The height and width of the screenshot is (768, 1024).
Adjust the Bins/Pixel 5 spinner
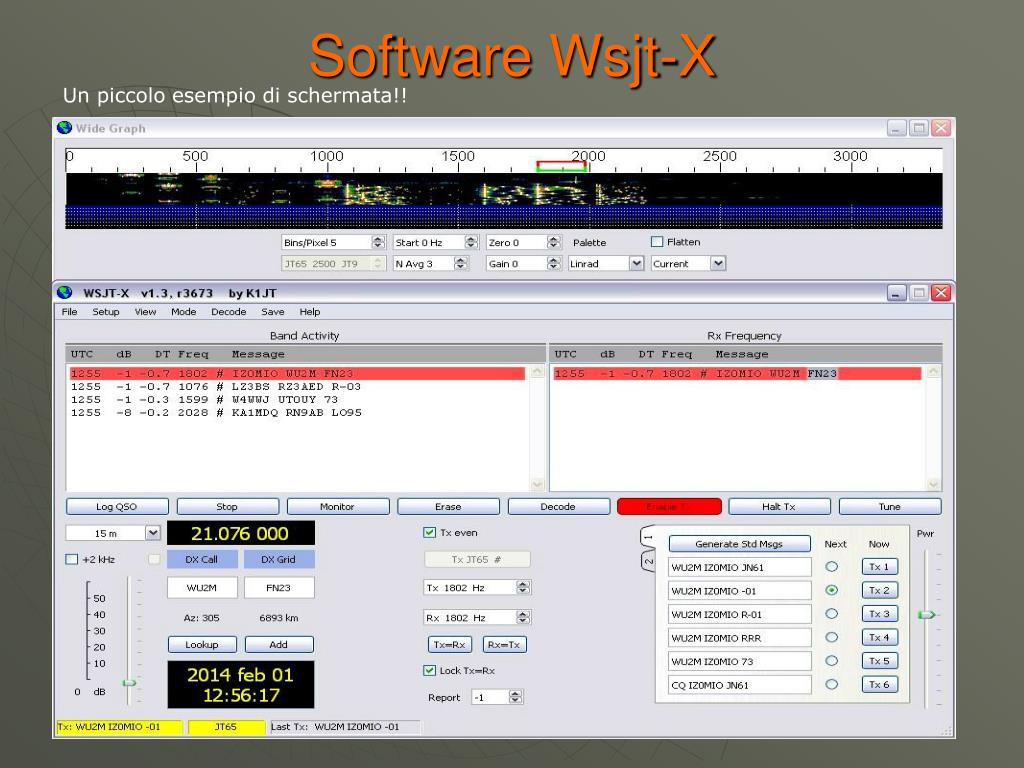(x=378, y=242)
